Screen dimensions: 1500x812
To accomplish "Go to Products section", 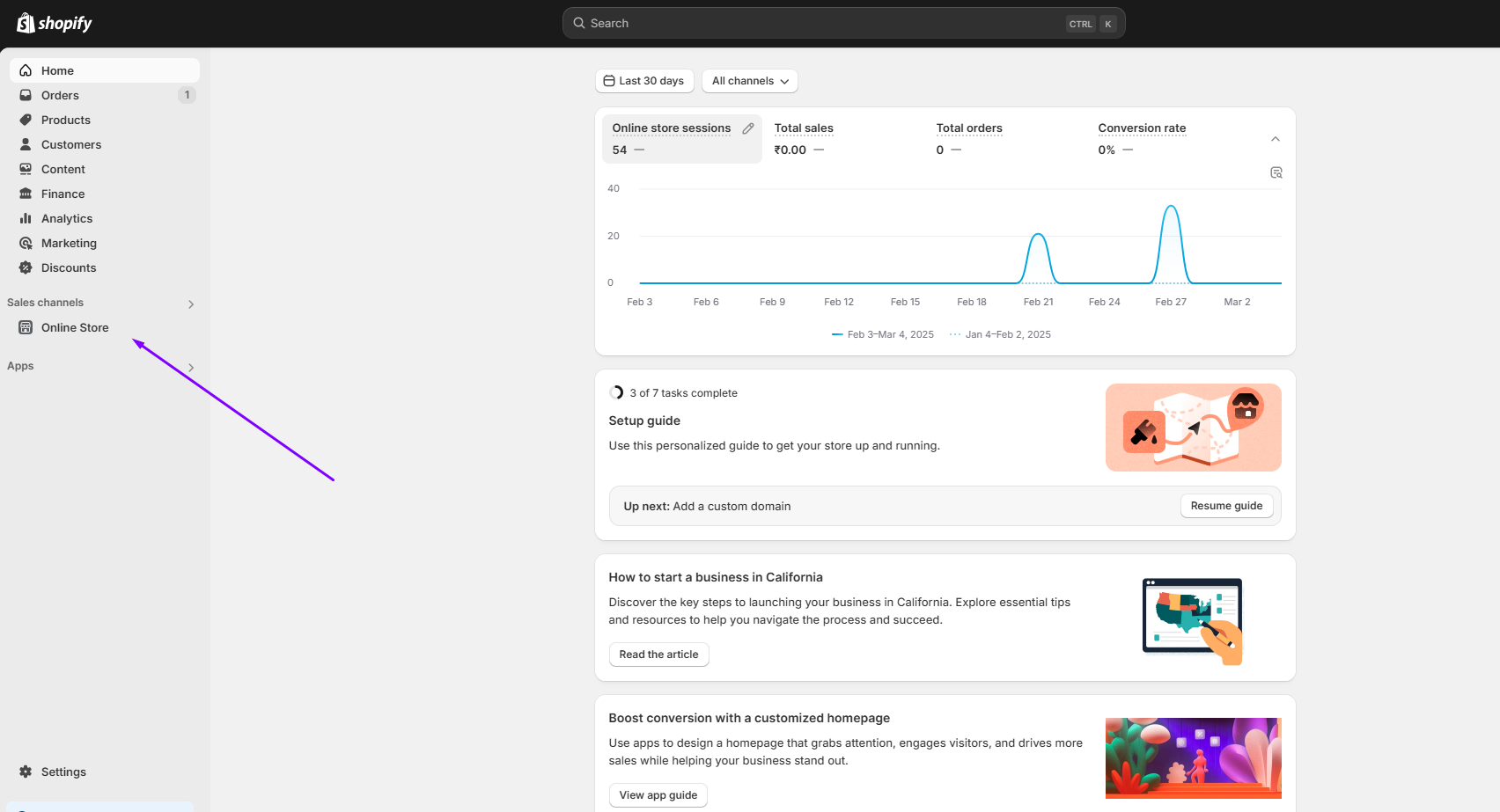I will tap(105, 120).
